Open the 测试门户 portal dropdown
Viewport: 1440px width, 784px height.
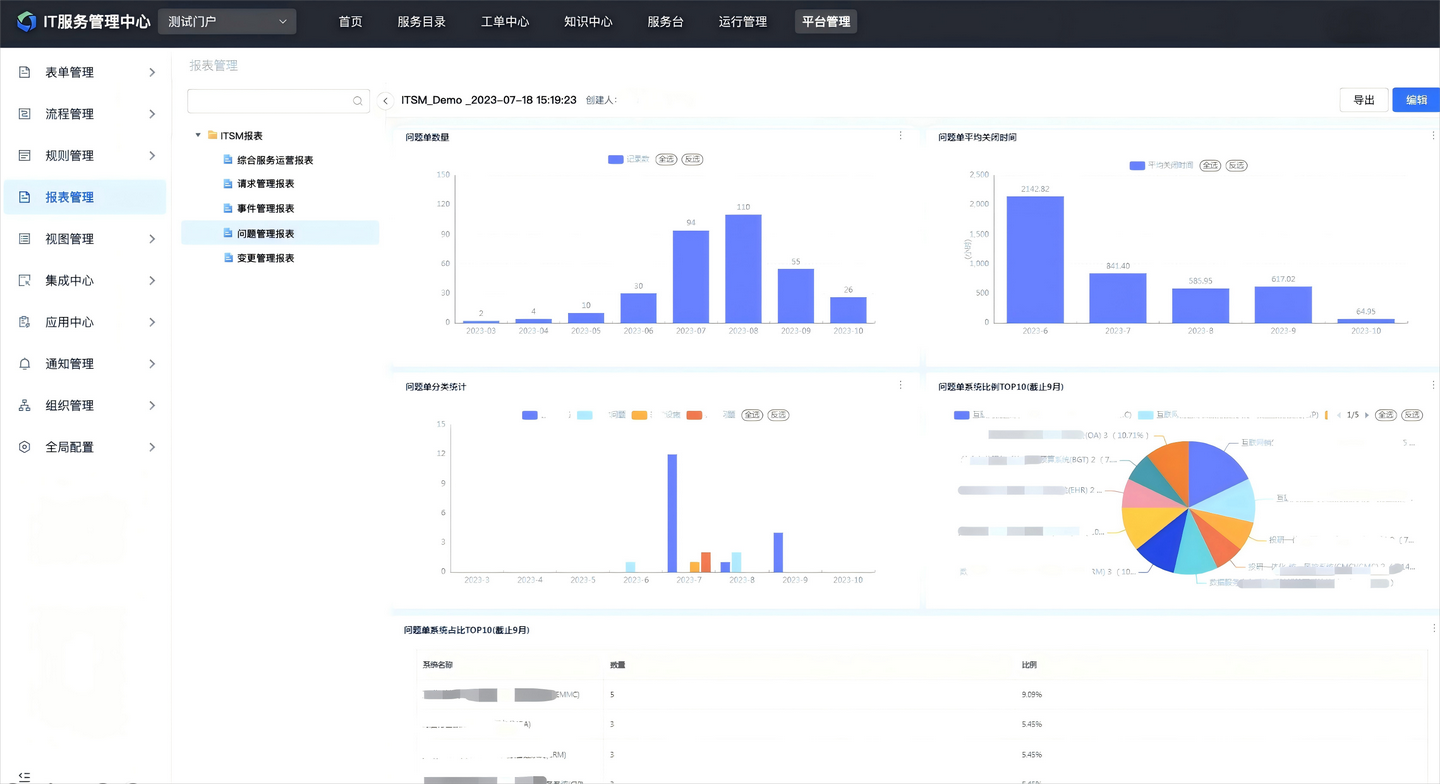point(227,21)
